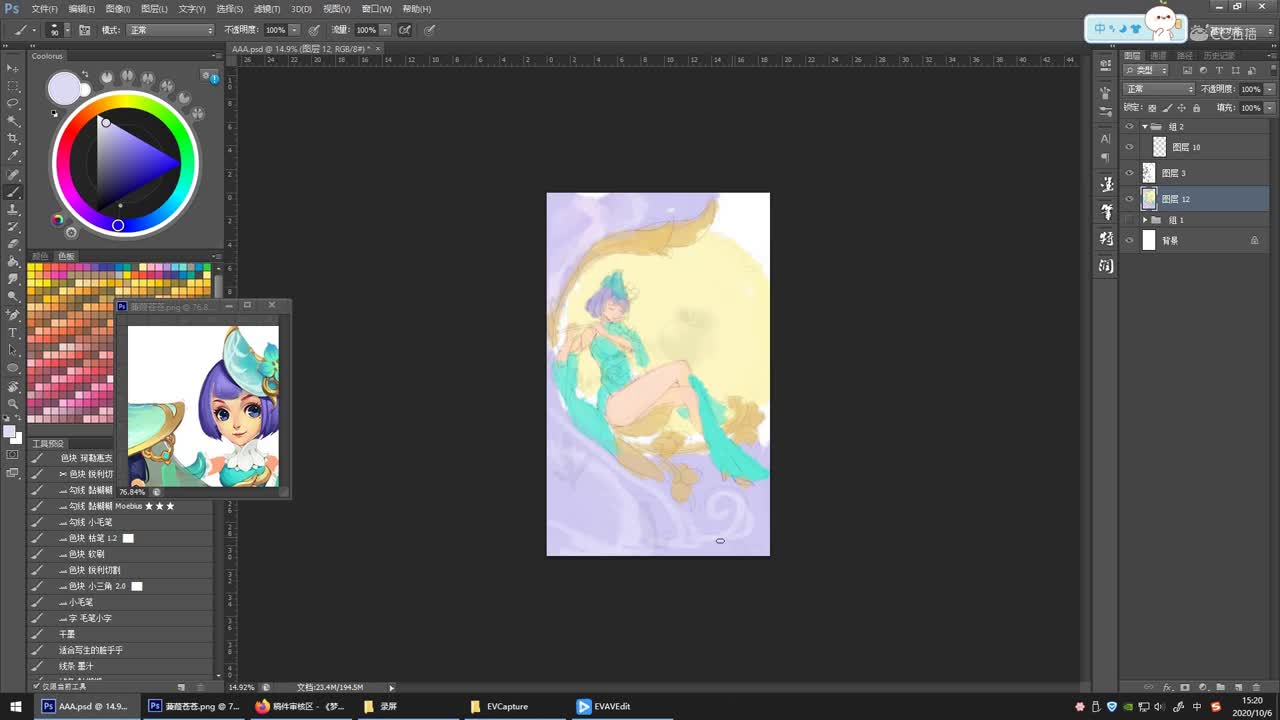This screenshot has height=720, width=1280.
Task: Switch to the 通道 tab
Action: [1158, 56]
